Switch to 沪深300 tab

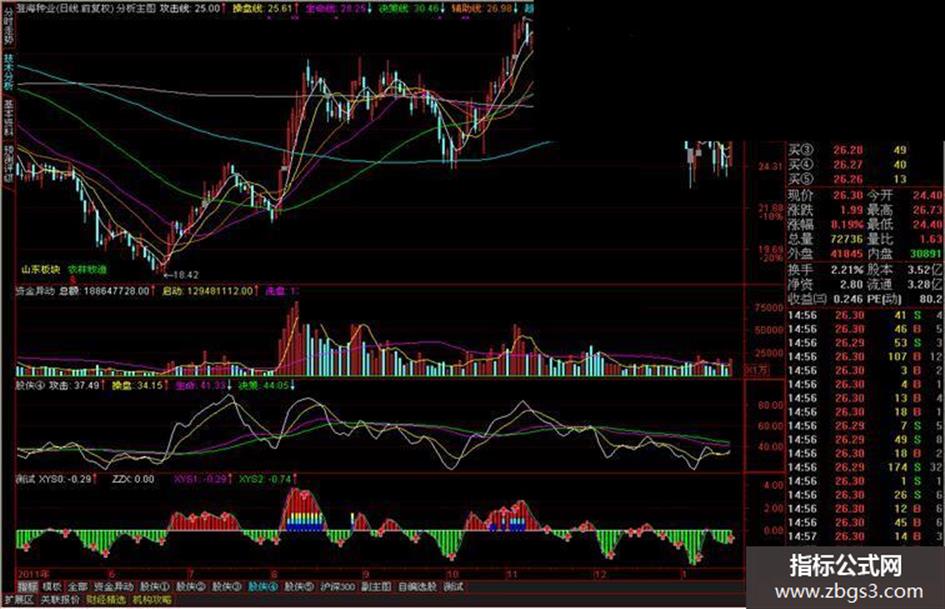click(x=338, y=586)
